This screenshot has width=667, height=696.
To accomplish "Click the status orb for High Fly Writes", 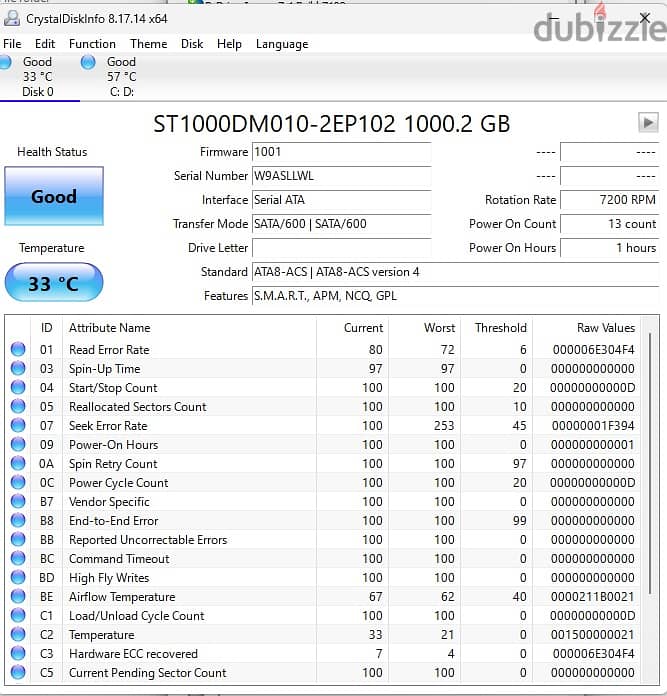I will [18, 577].
